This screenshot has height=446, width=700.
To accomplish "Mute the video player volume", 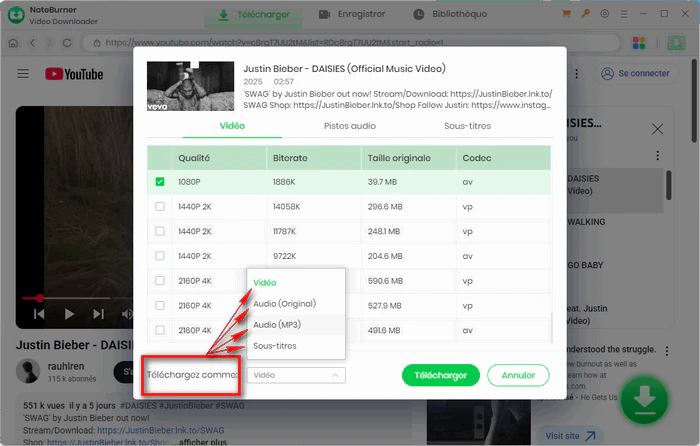I will pyautogui.click(x=127, y=314).
